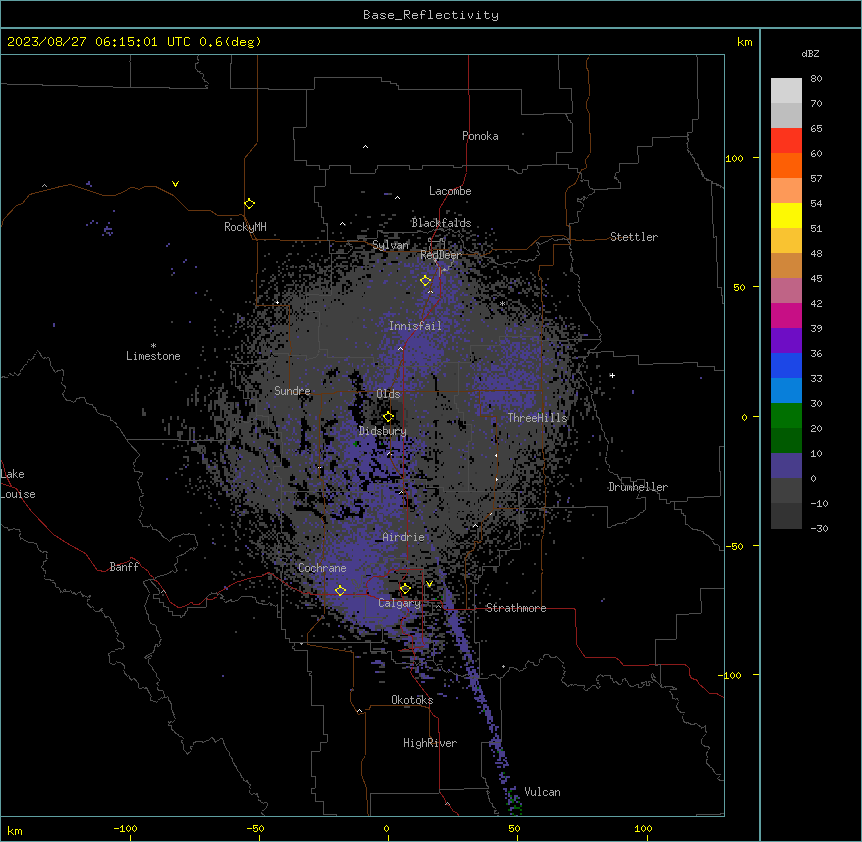
Task: Click the Lake Louise label
Action: [18, 484]
